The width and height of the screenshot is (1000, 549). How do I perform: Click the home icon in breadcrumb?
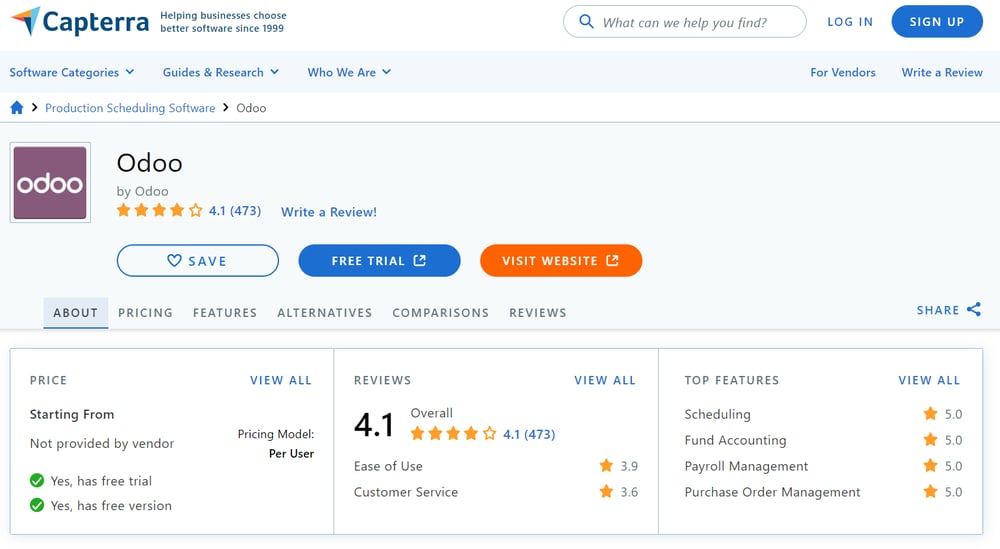[x=17, y=108]
